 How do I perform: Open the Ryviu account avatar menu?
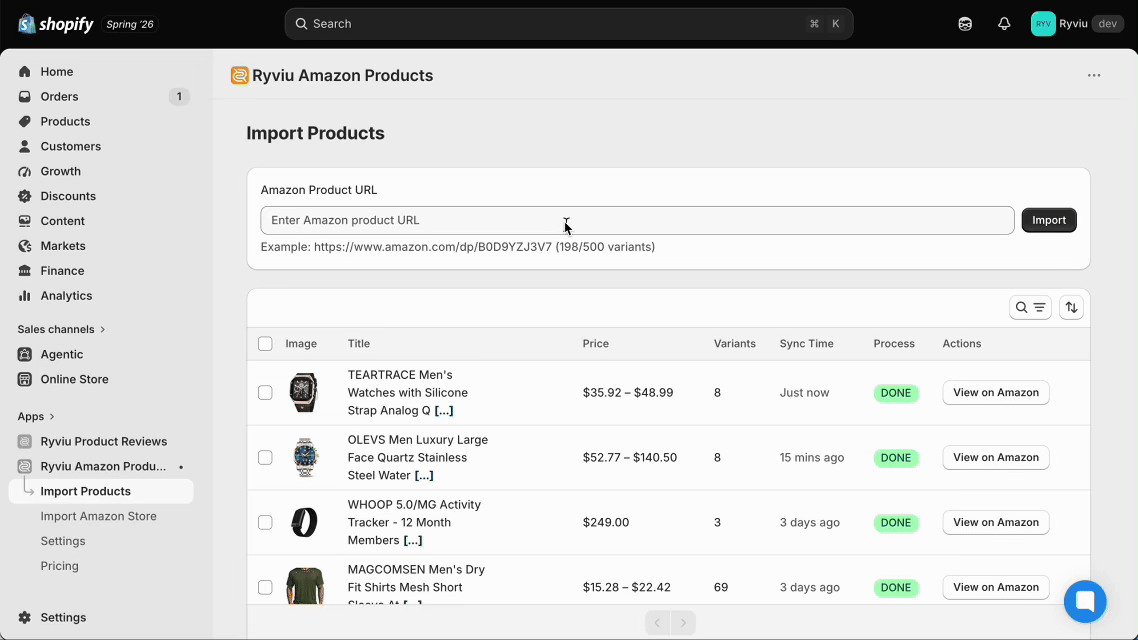tap(1043, 24)
